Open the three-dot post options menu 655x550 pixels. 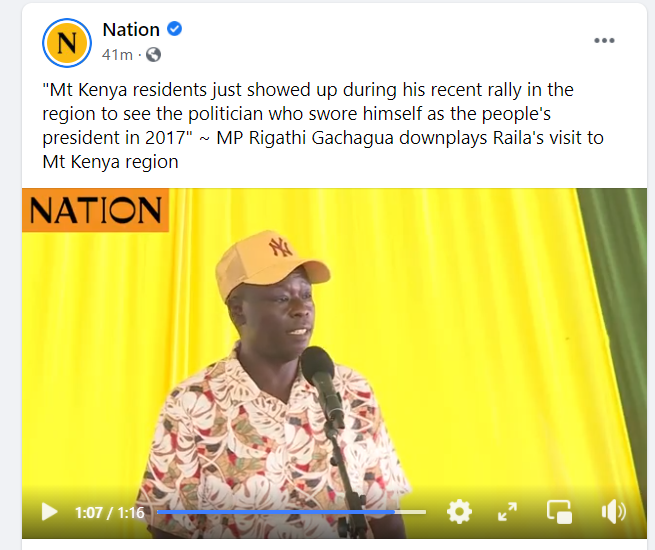click(604, 41)
